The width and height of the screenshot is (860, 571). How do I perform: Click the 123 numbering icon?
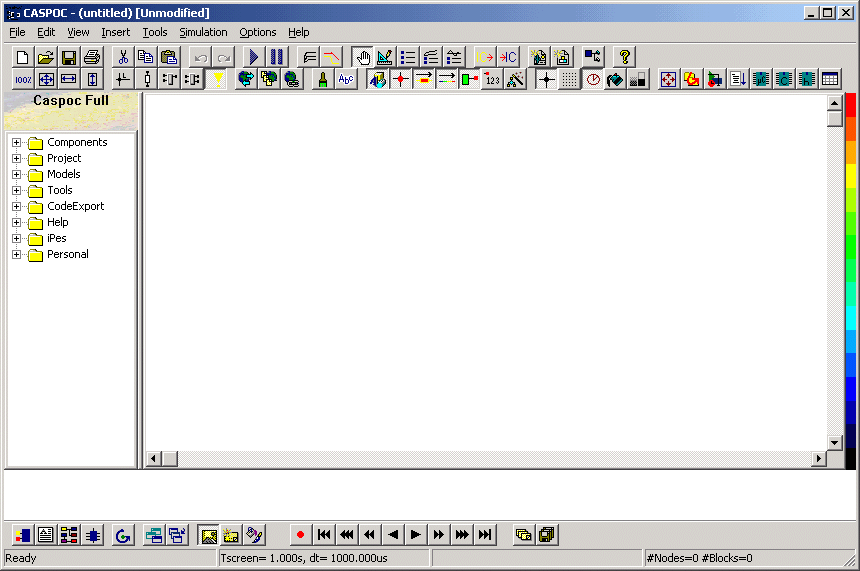coord(493,80)
